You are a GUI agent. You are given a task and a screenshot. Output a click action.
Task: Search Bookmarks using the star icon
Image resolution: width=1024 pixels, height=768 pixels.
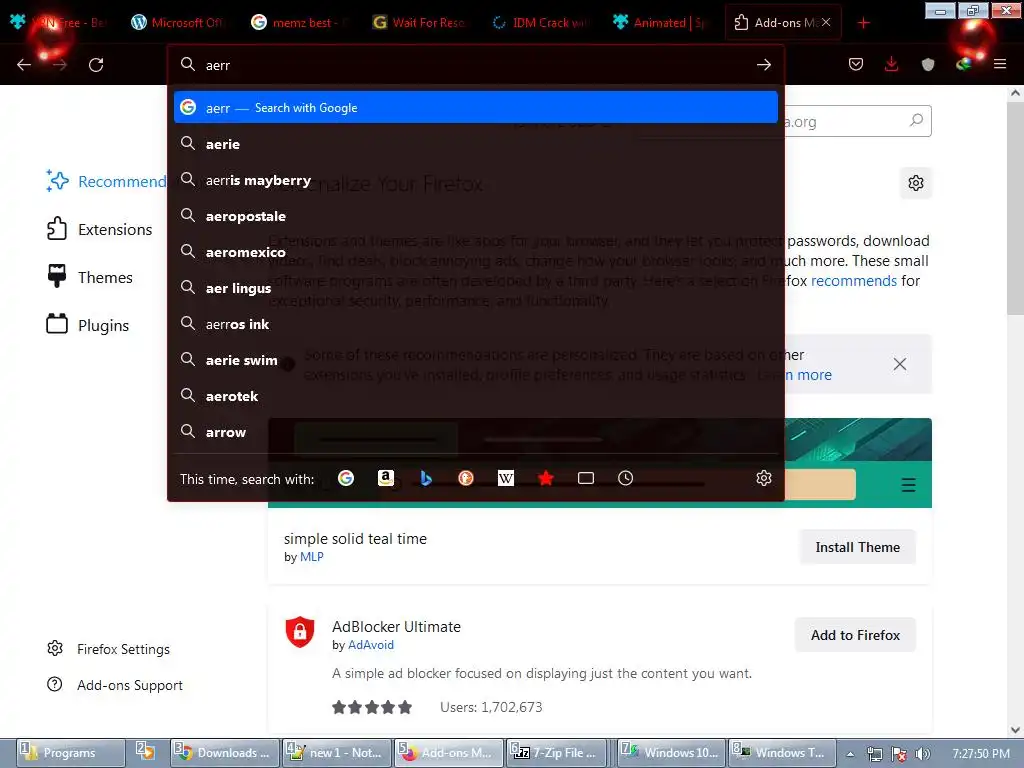[546, 478]
